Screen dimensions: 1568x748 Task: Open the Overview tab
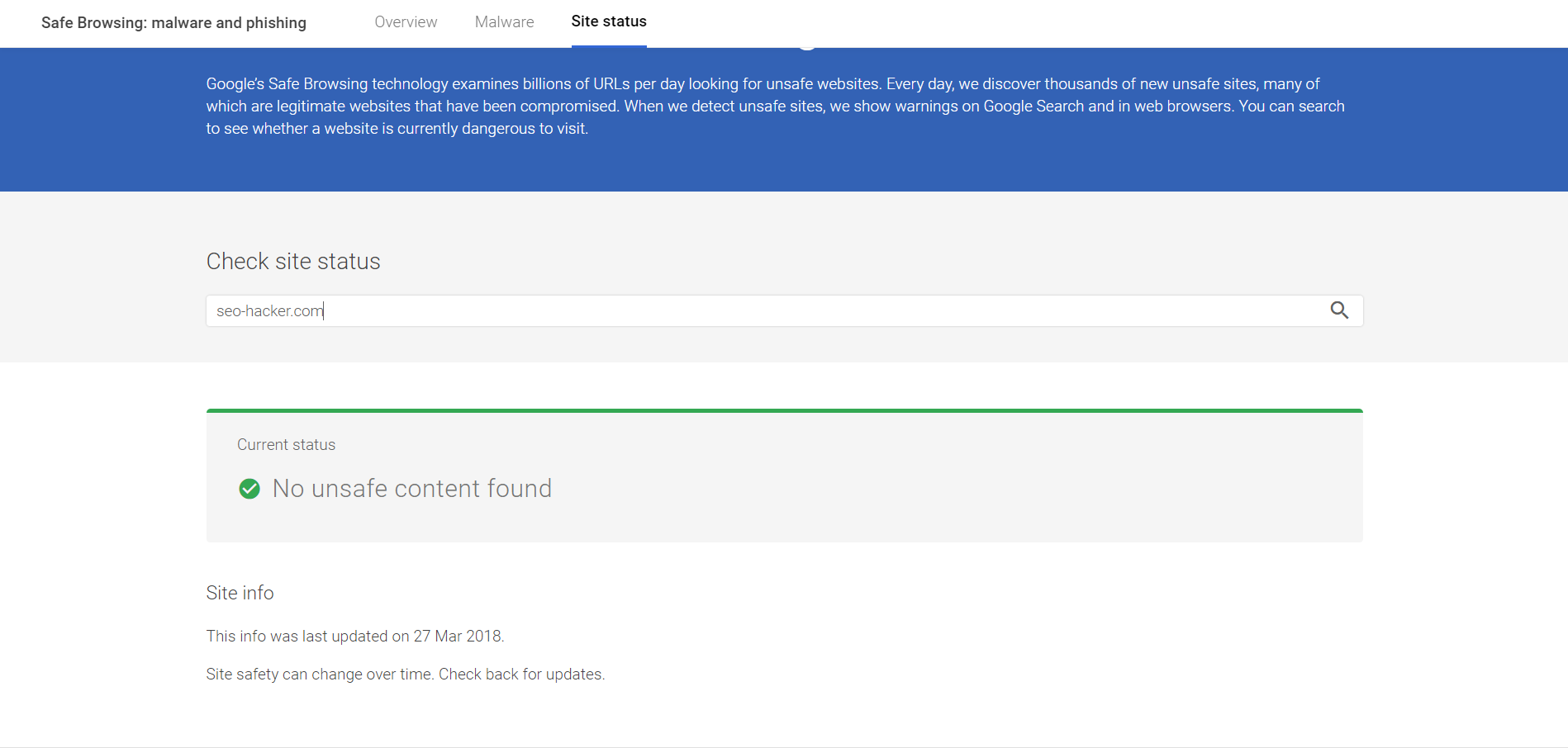[406, 22]
